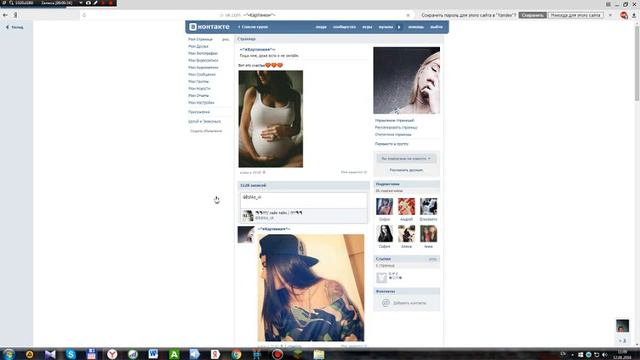The image size is (640, 360).
Task: Click Сохранить in the password prompt
Action: point(532,15)
